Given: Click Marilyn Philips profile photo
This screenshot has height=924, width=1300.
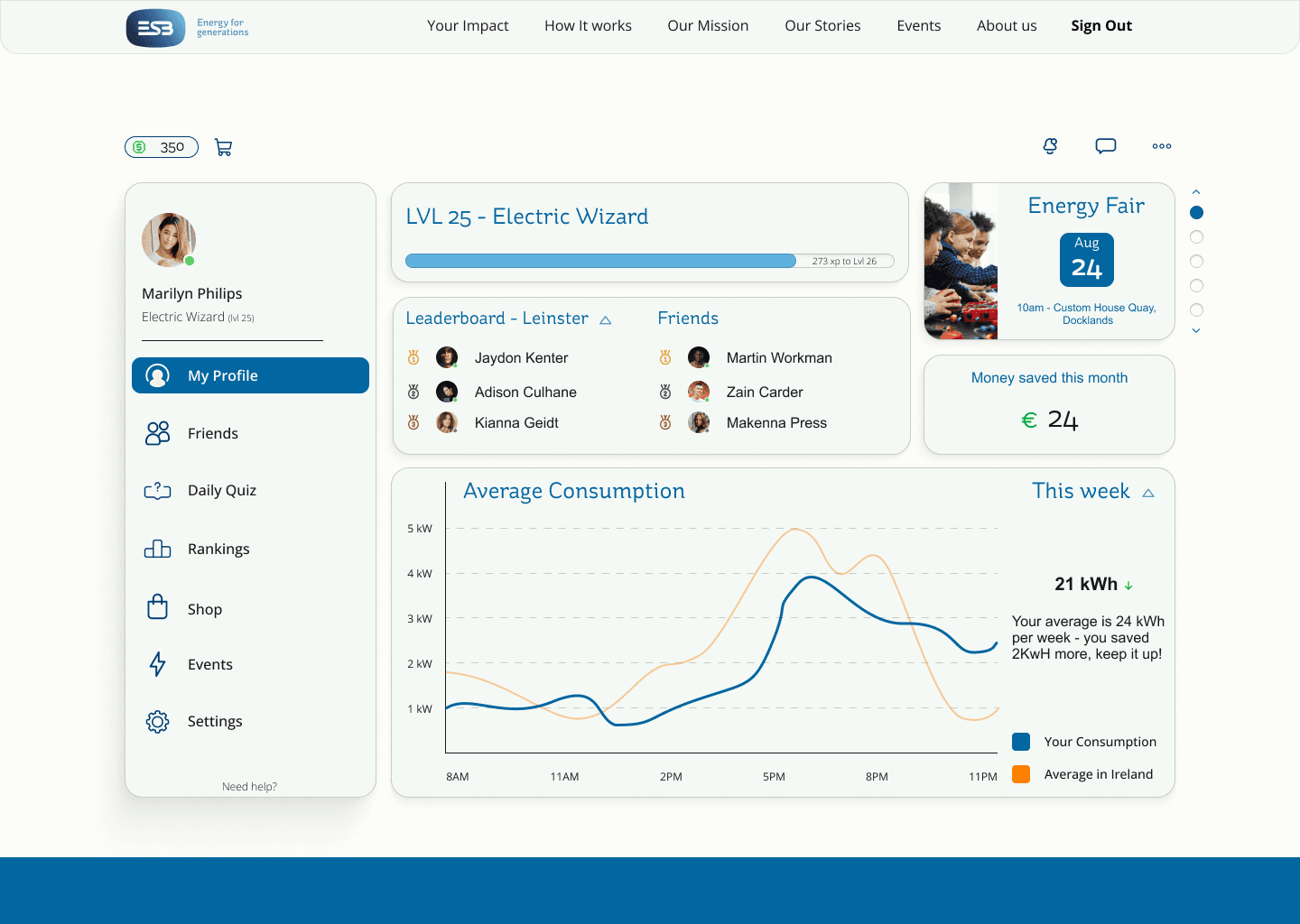Looking at the screenshot, I should click(169, 240).
